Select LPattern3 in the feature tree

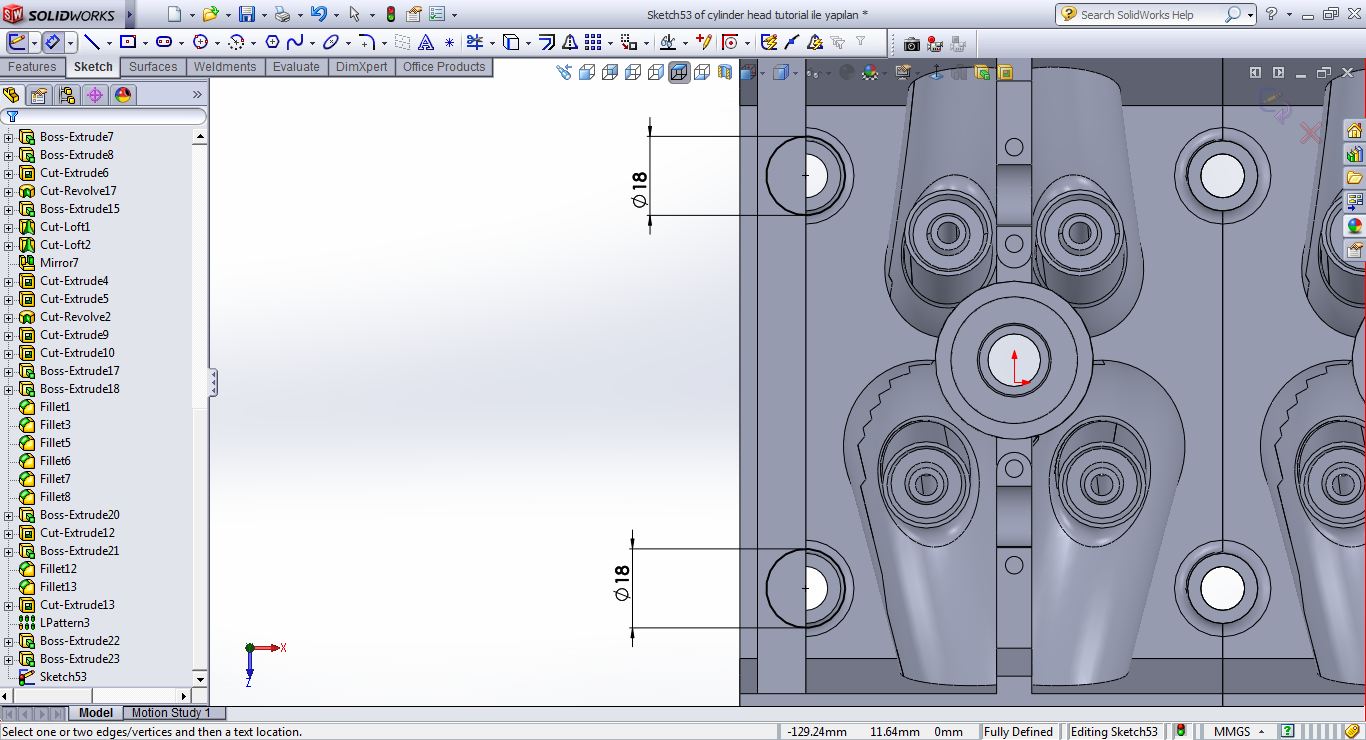[x=64, y=623]
